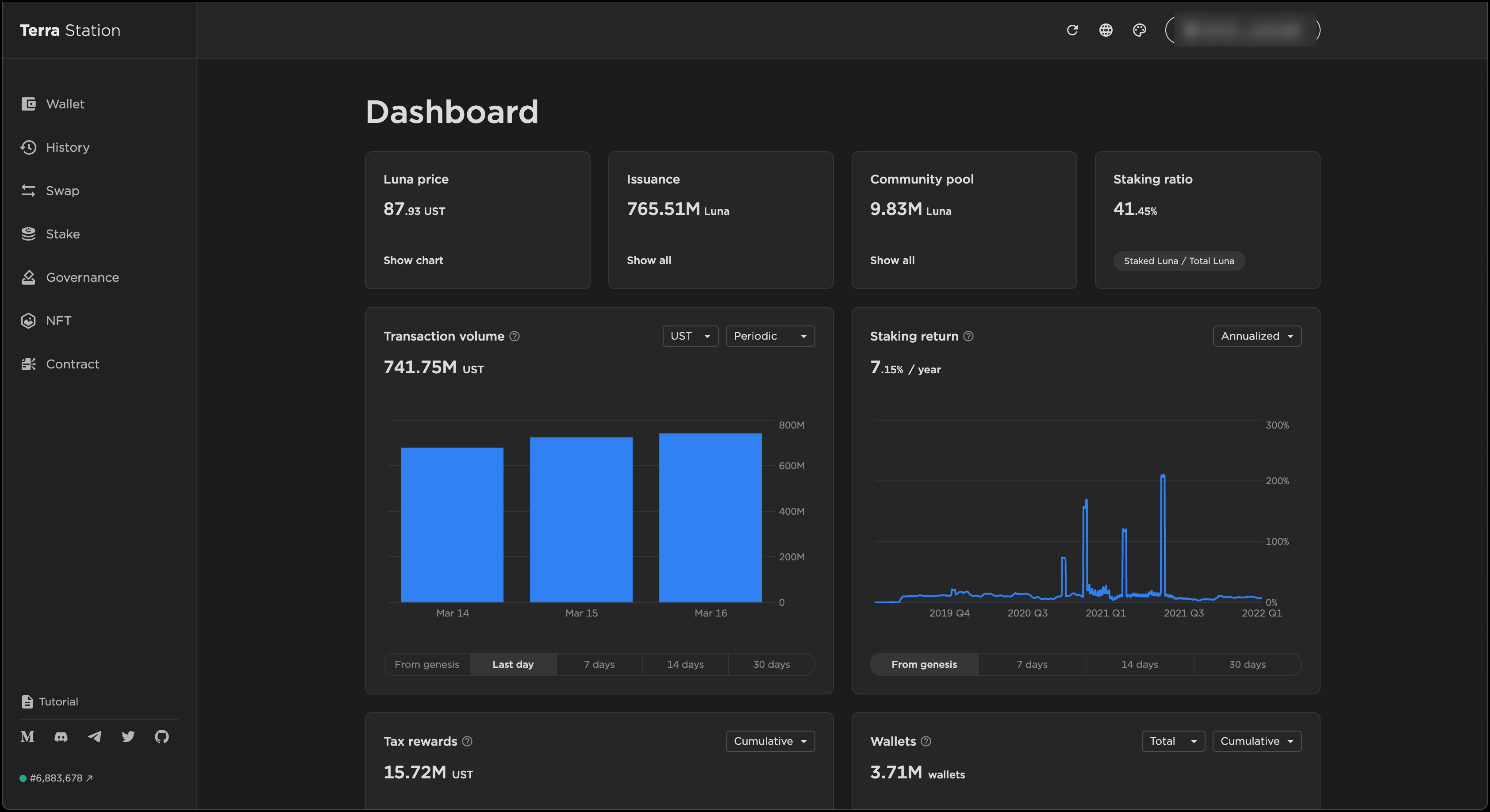This screenshot has width=1490, height=812.
Task: Click Wallets help icon
Action: (x=926, y=741)
